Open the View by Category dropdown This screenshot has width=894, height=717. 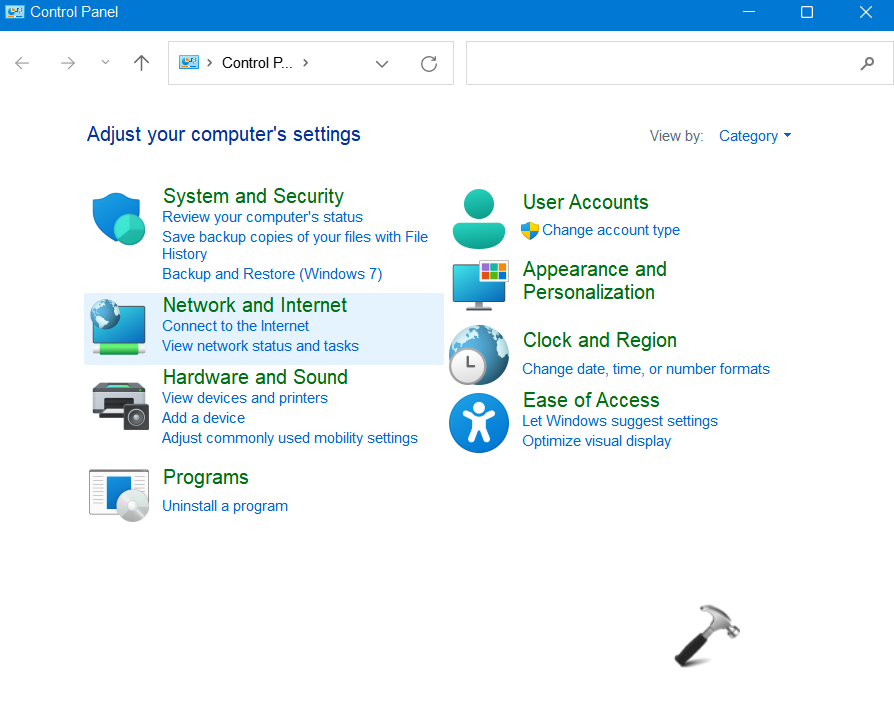pos(755,136)
